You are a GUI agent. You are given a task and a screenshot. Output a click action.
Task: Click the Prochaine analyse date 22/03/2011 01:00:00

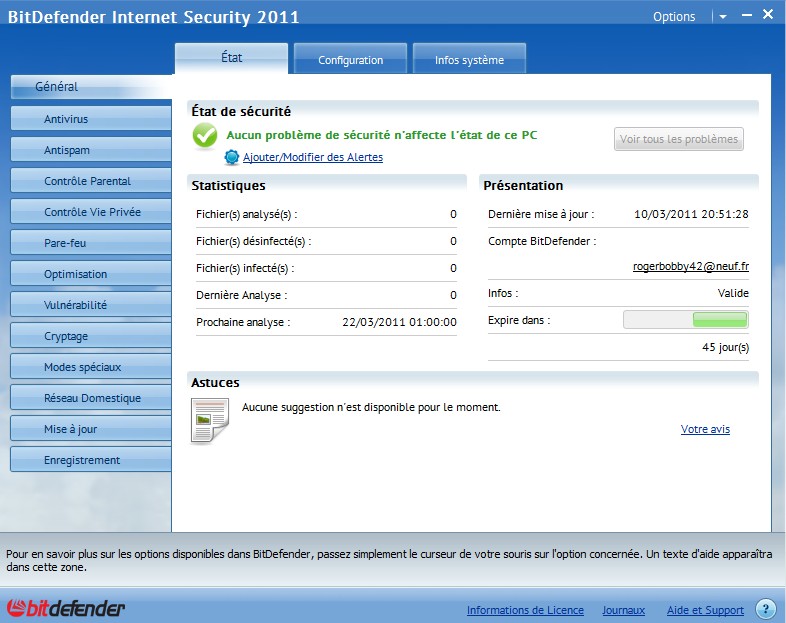pyautogui.click(x=399, y=322)
